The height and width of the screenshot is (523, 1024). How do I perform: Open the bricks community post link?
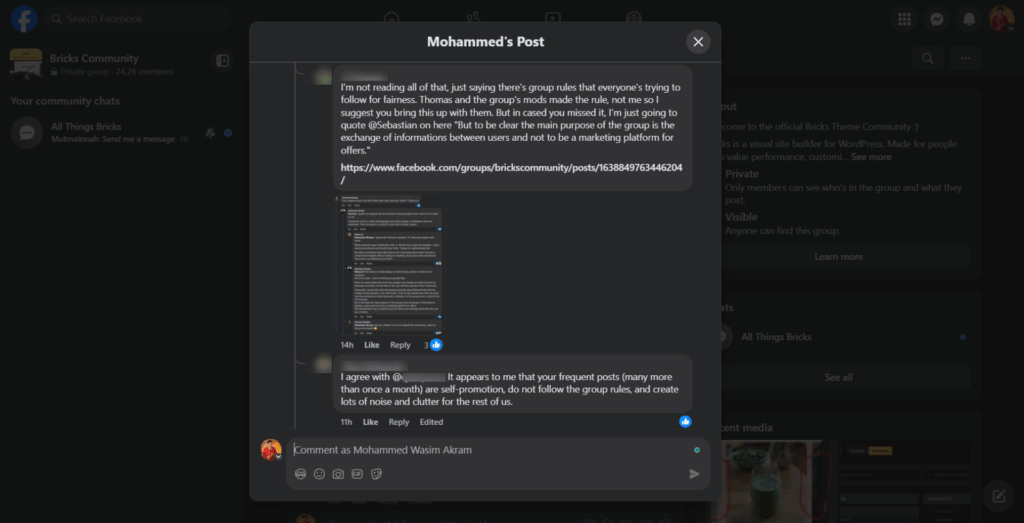511,167
